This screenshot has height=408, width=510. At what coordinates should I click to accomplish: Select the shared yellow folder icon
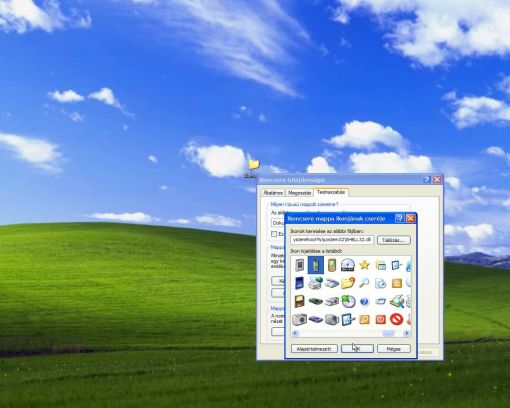click(348, 283)
